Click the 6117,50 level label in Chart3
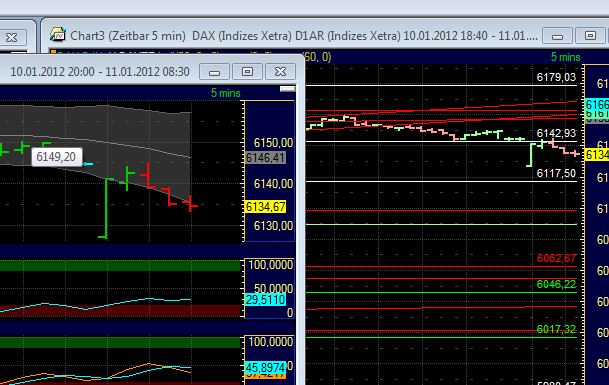The height and width of the screenshot is (385, 609). click(556, 174)
